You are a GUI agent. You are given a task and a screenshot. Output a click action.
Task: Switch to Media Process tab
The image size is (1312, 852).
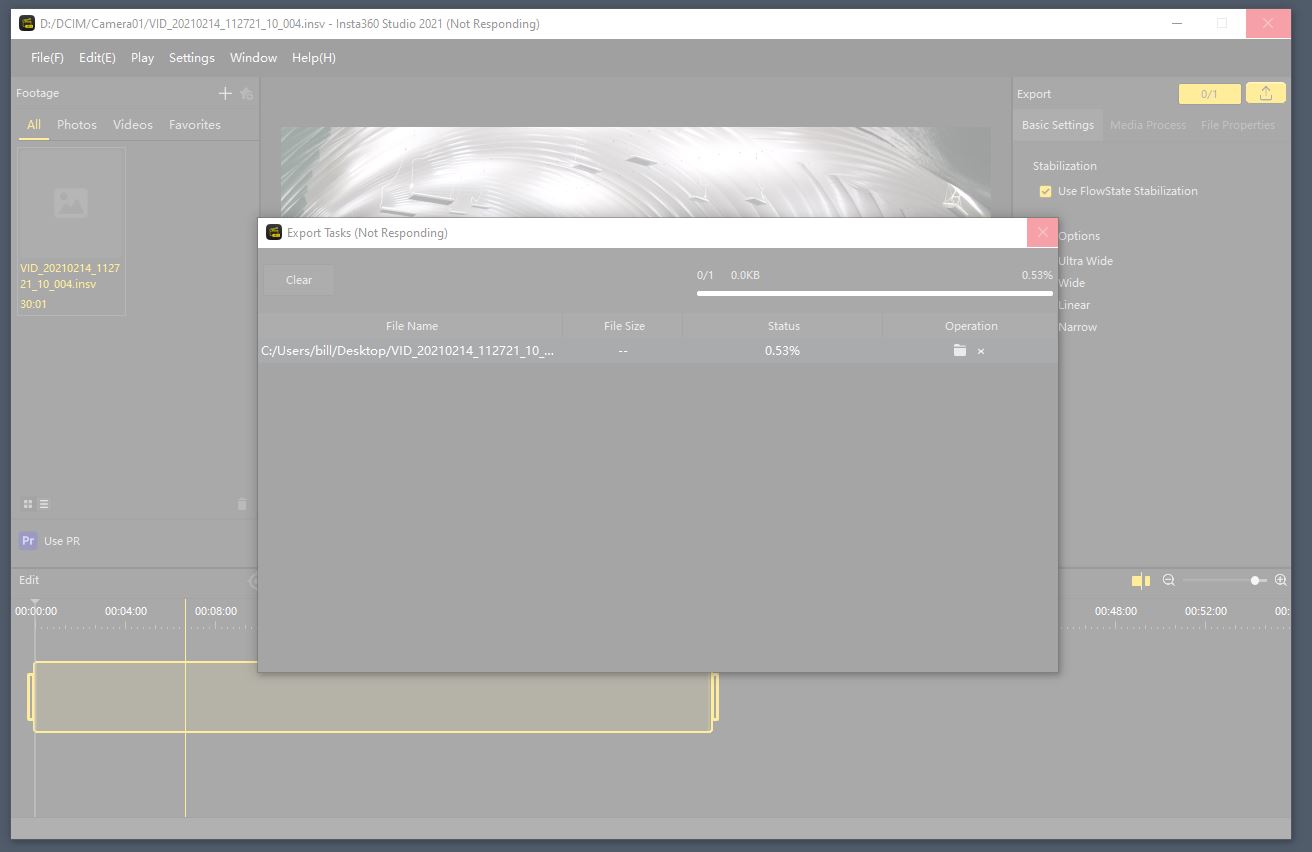(x=1147, y=125)
